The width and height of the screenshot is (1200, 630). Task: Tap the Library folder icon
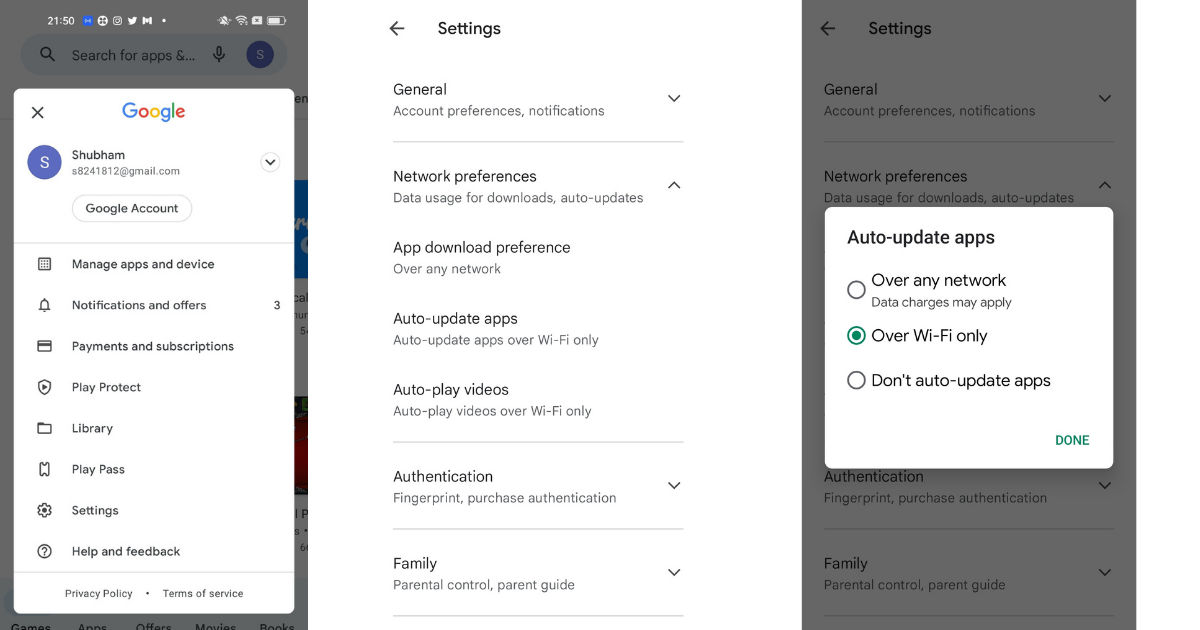(x=44, y=428)
